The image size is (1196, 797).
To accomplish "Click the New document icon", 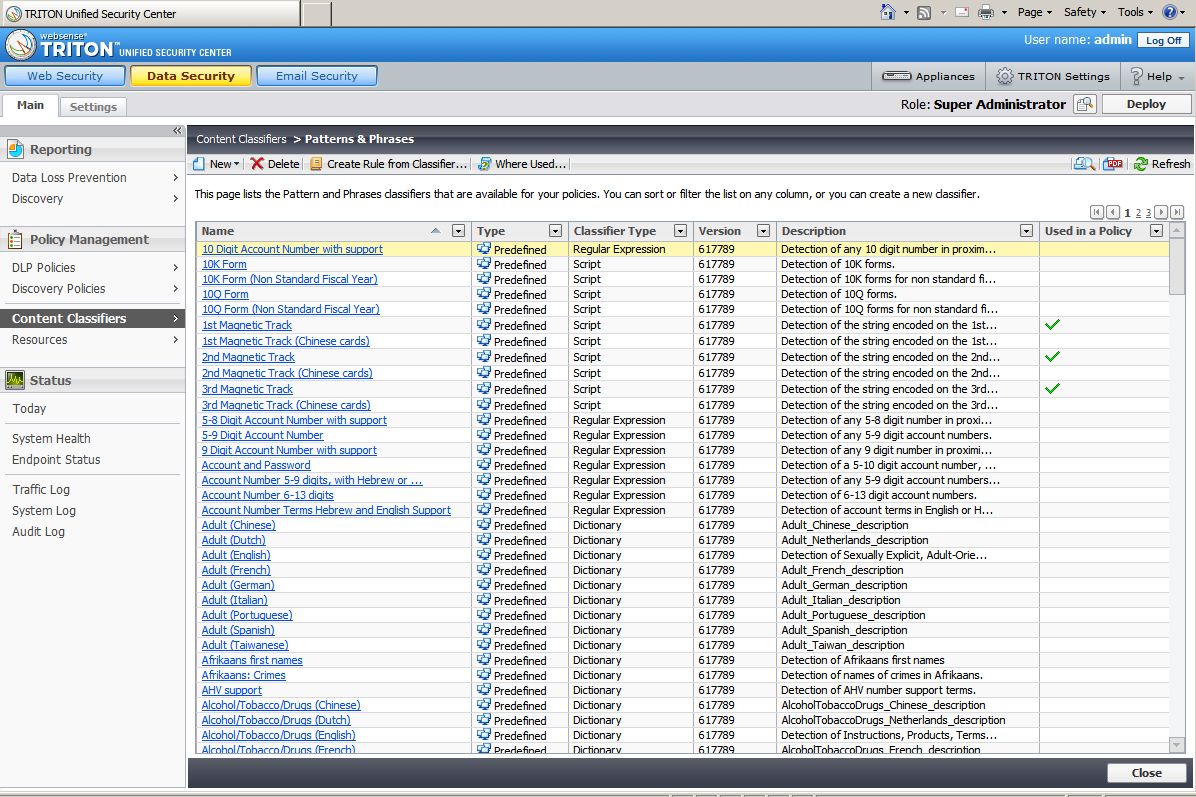I will coord(199,164).
